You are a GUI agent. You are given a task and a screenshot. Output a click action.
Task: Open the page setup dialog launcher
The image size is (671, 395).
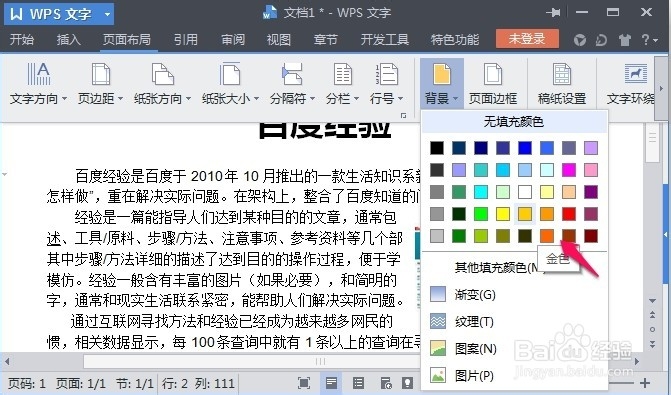pos(403,116)
